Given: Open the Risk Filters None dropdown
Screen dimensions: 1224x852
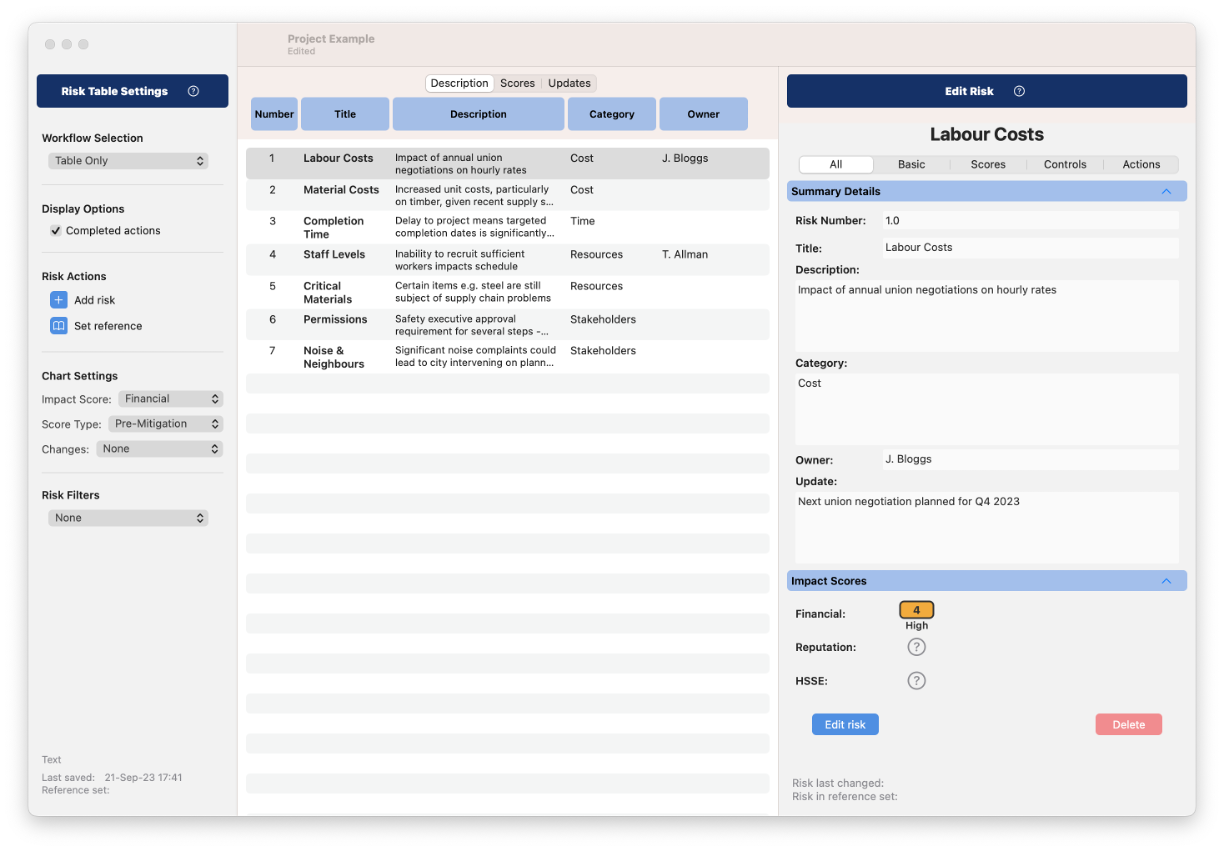Looking at the screenshot, I should tap(128, 518).
